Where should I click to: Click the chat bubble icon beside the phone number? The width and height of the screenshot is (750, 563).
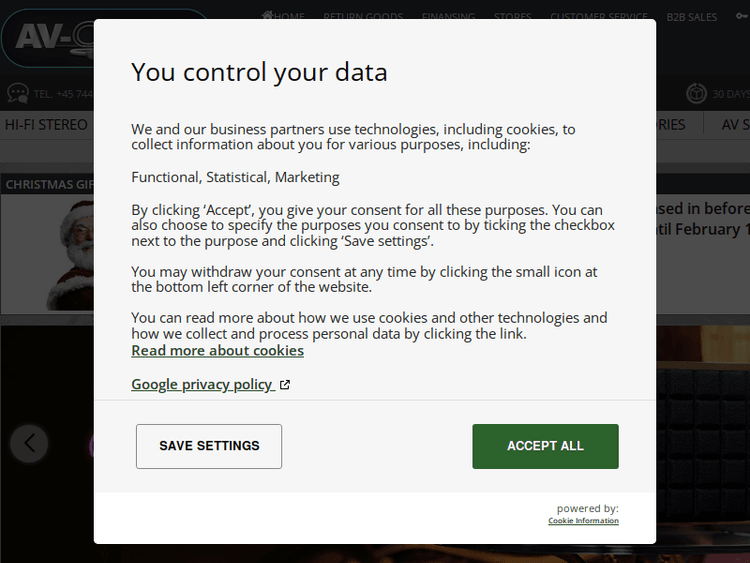click(17, 94)
